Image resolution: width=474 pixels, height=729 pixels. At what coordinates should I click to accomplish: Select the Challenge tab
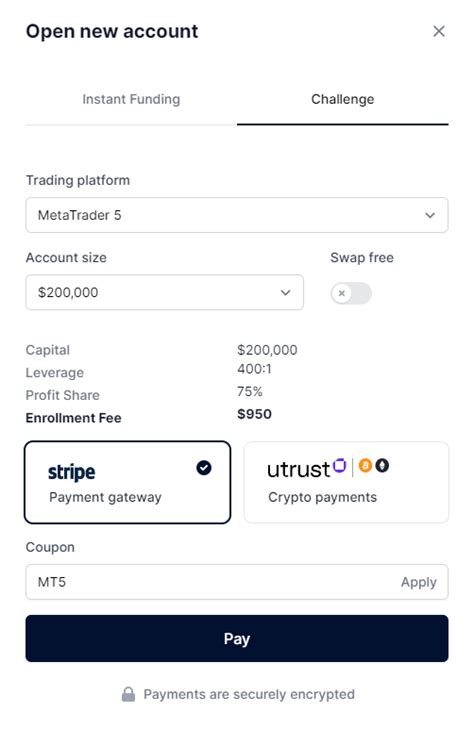pos(342,99)
